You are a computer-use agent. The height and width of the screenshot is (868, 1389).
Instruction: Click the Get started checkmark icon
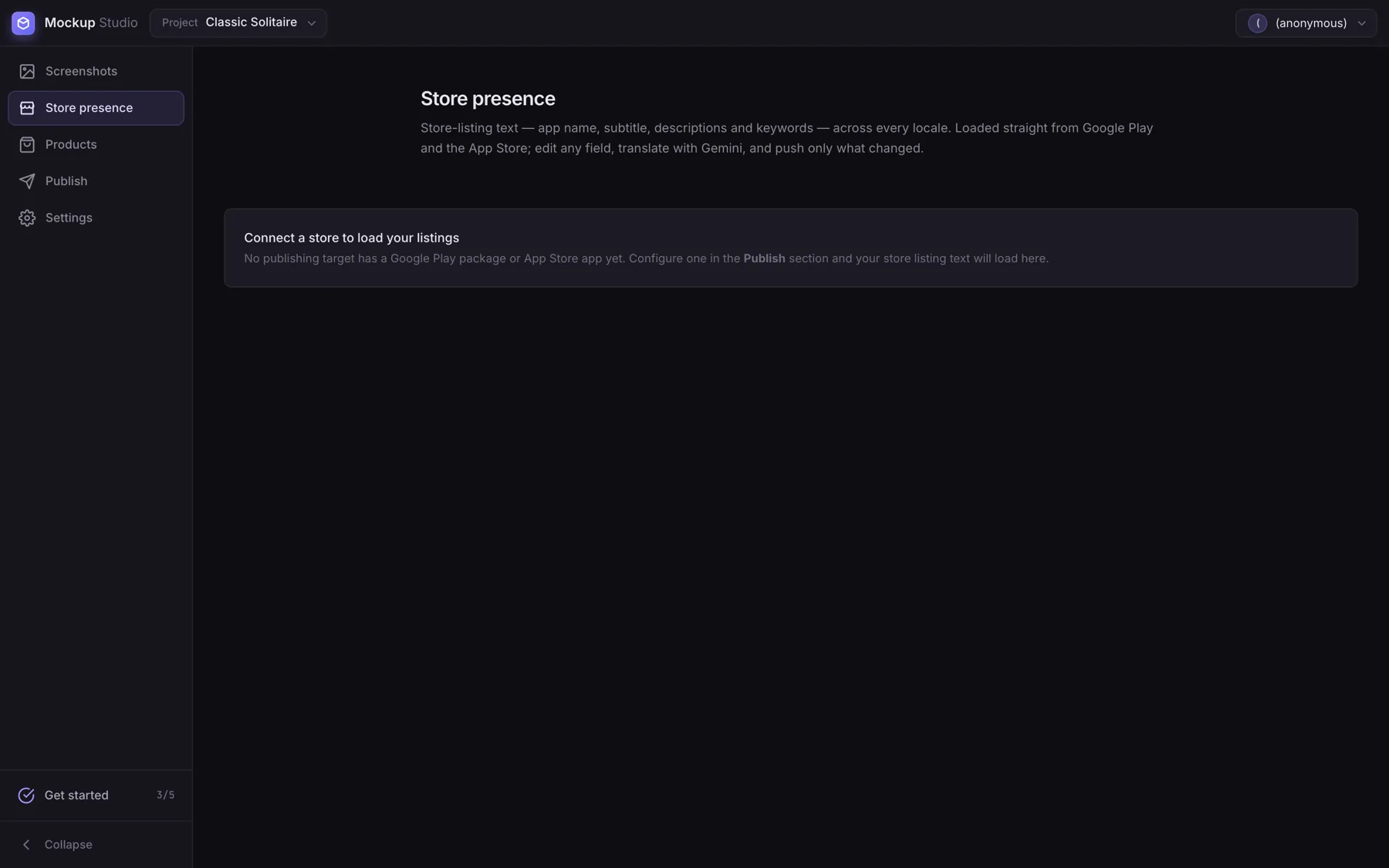pos(26,795)
